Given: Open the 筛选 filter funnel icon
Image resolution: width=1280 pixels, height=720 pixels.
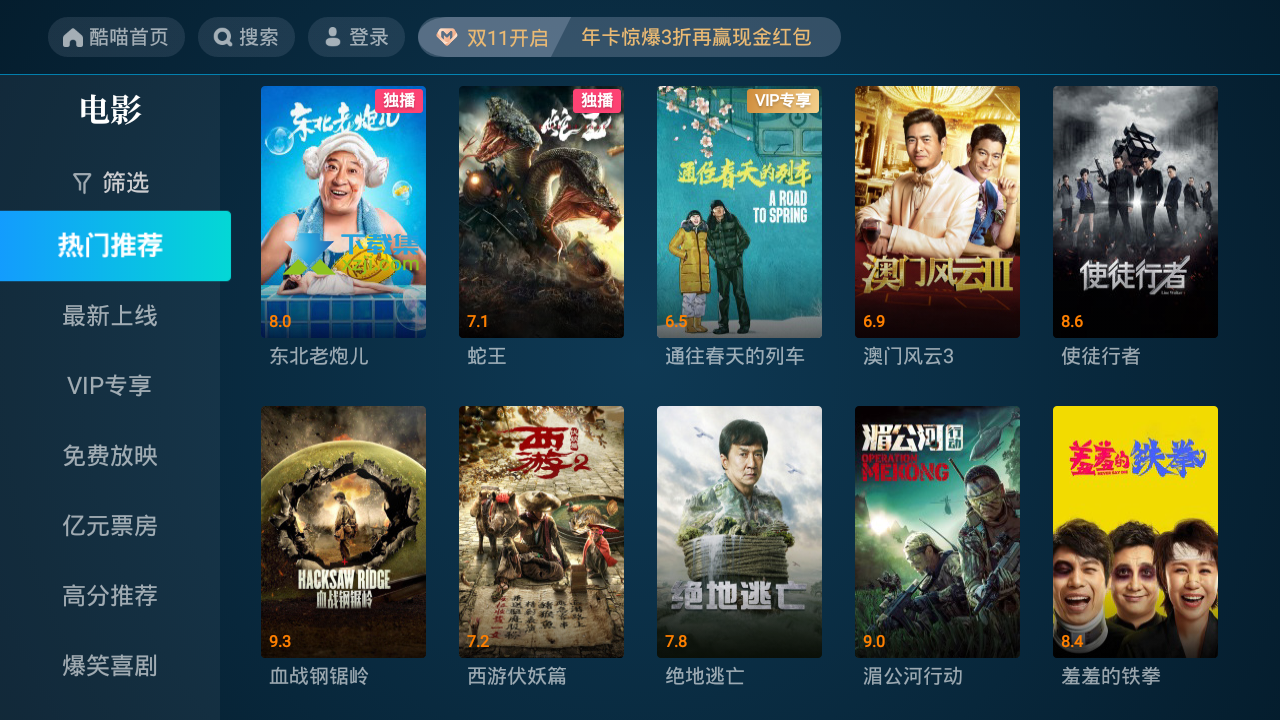Looking at the screenshot, I should click(x=82, y=182).
